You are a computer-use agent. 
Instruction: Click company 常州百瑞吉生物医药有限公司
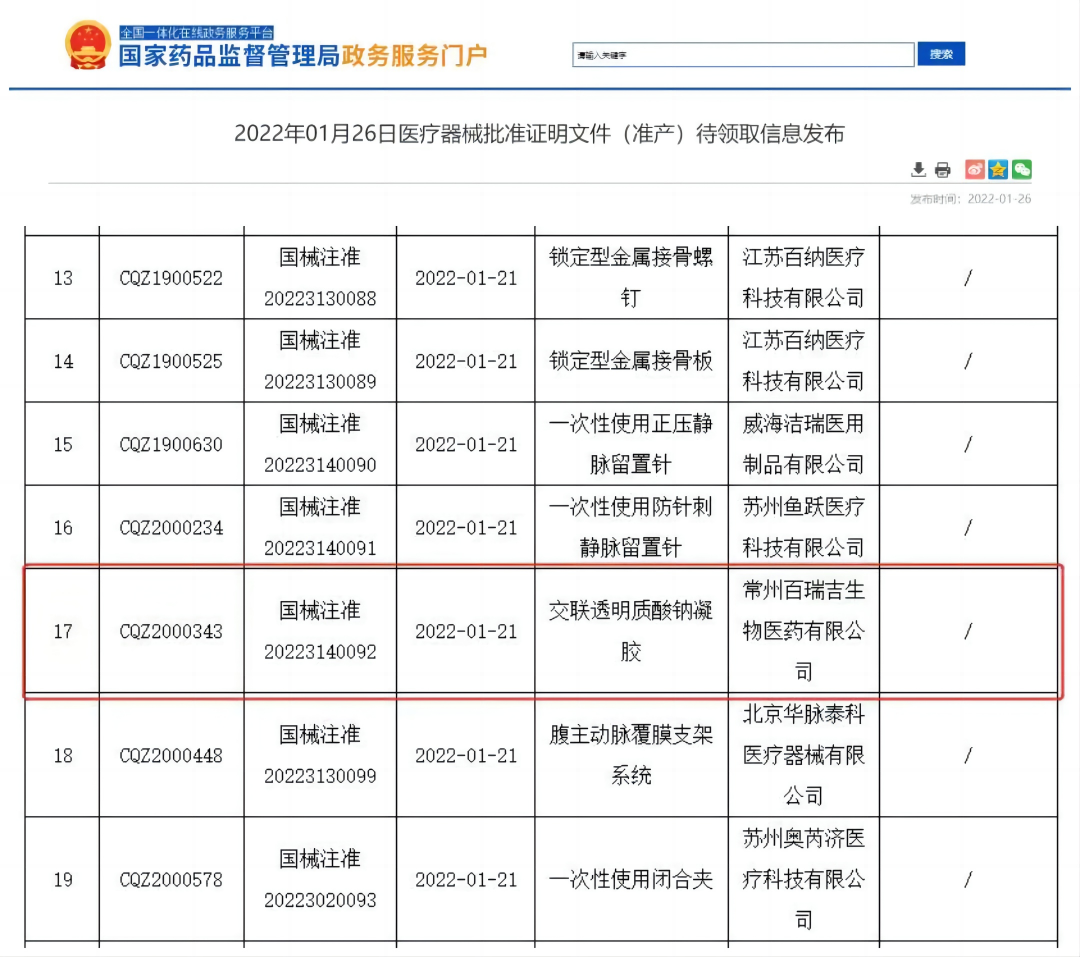[803, 631]
